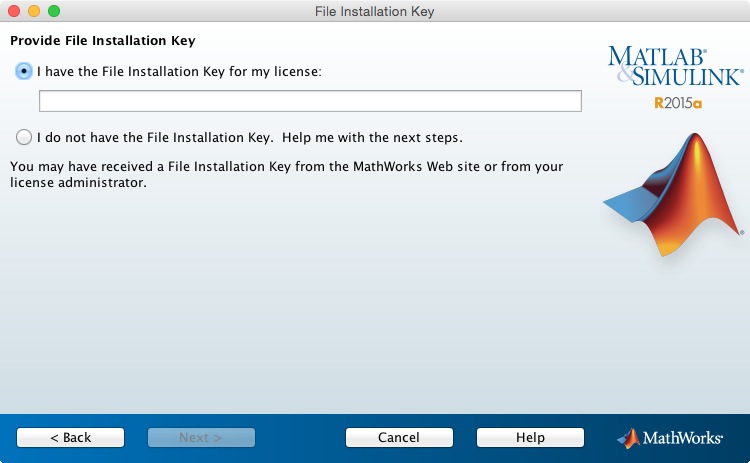Click the MathWorks logo in bottom bar

pos(670,438)
